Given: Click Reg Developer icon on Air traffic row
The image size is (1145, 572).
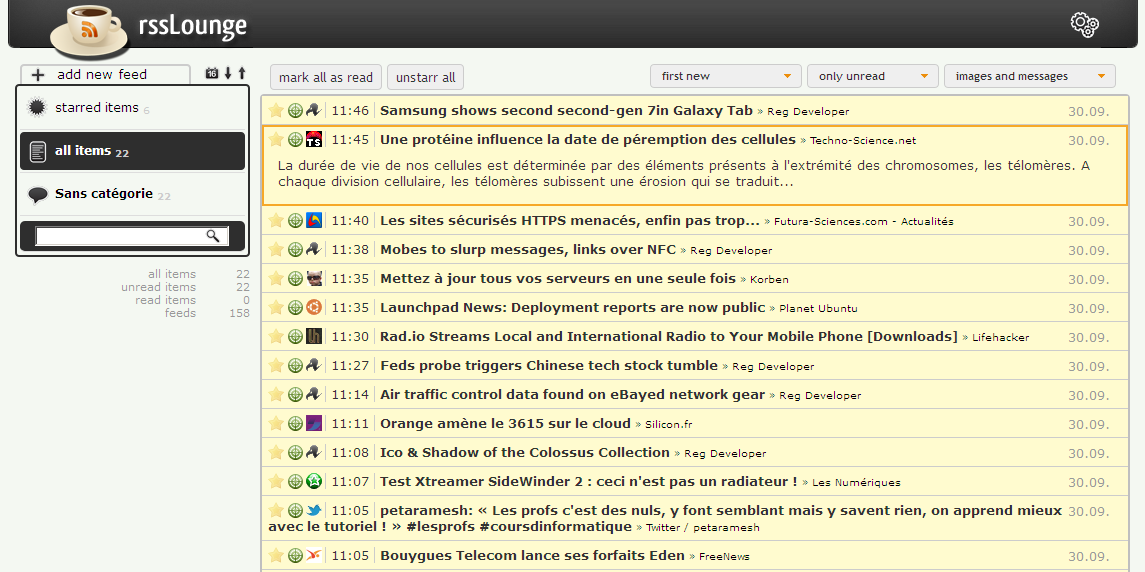Looking at the screenshot, I should point(314,394).
